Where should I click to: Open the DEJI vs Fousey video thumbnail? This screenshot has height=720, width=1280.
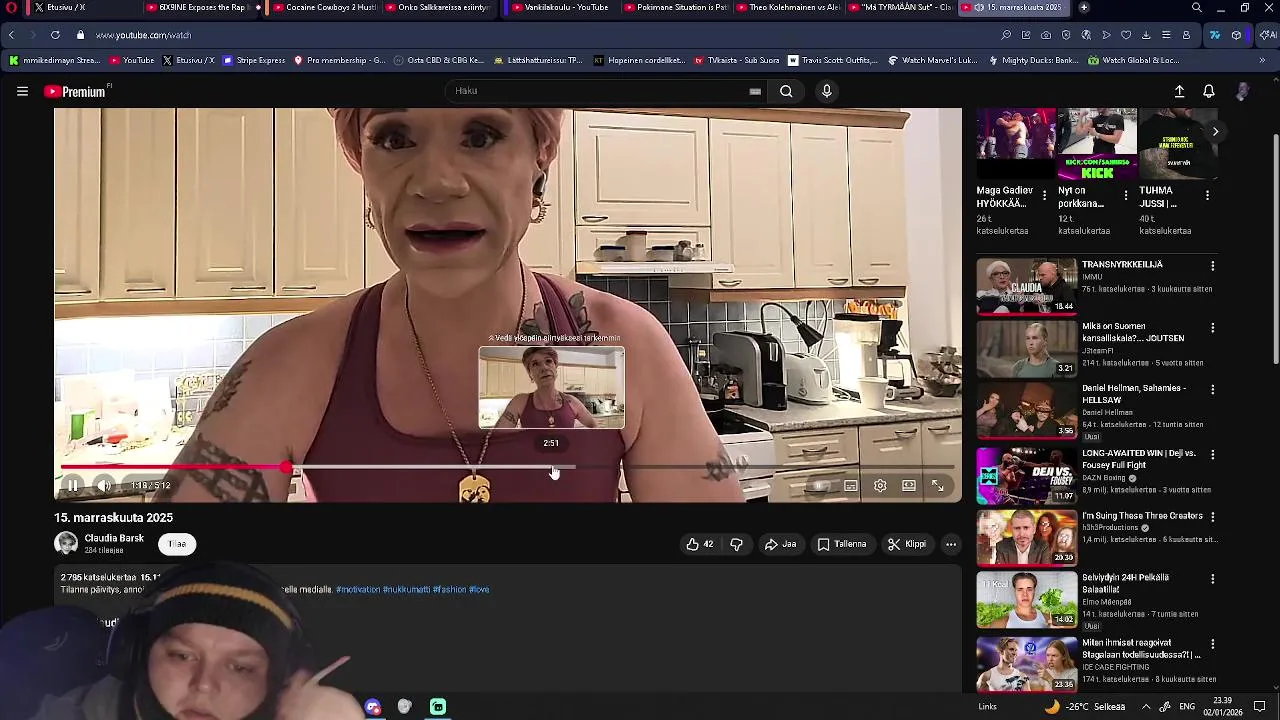click(x=1026, y=475)
